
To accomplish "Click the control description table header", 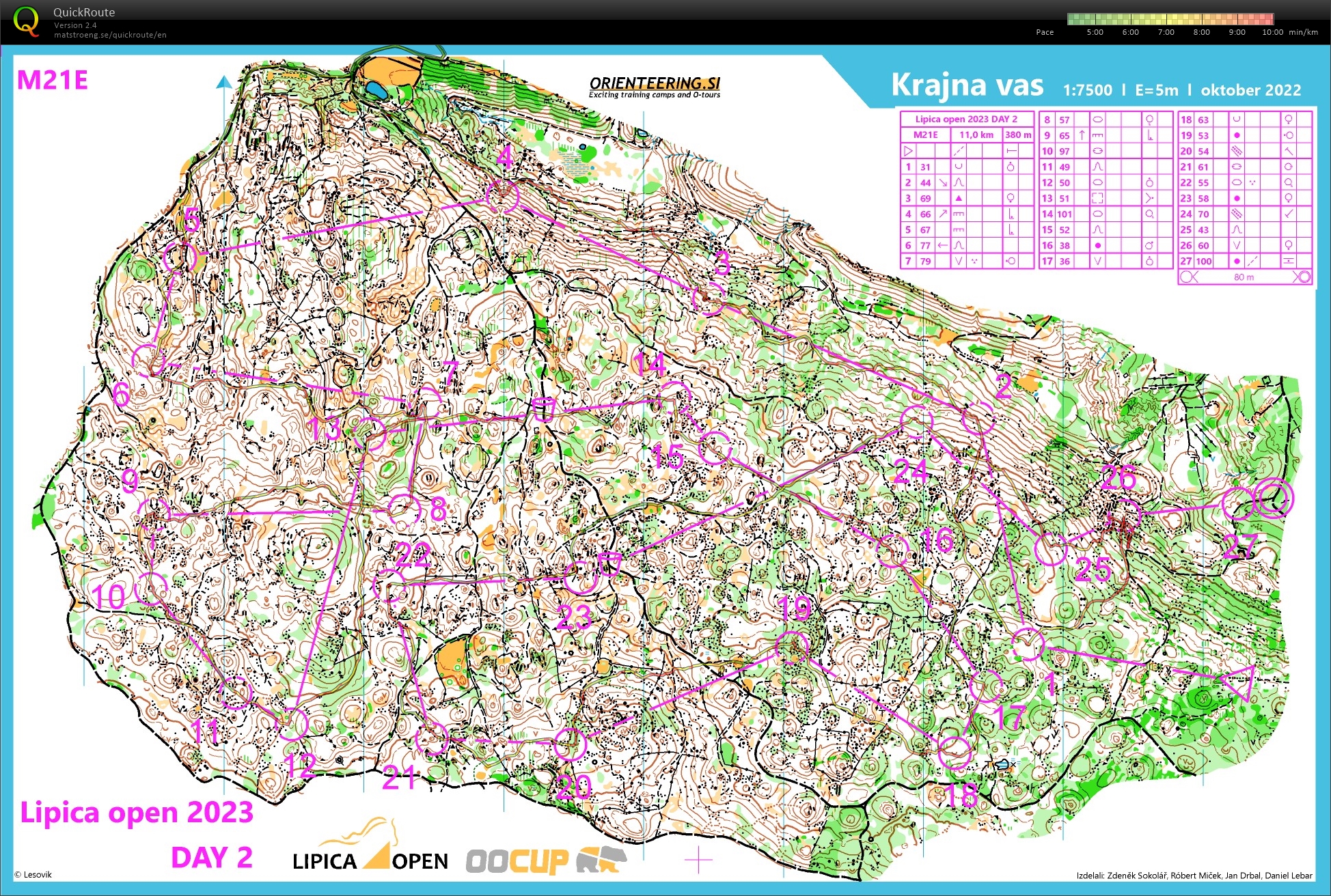I will tap(966, 119).
